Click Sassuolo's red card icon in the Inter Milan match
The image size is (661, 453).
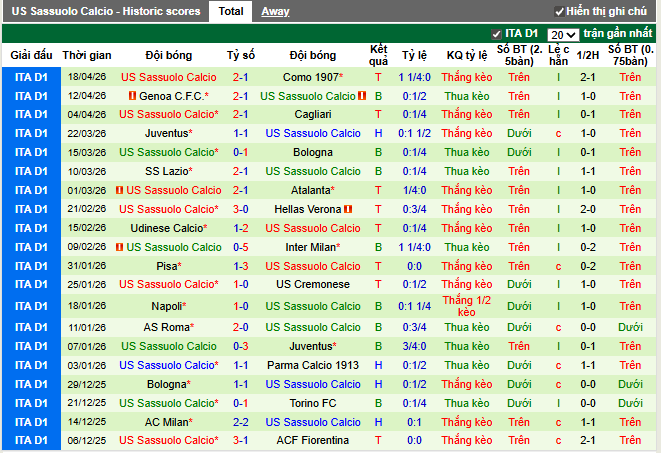[119, 248]
